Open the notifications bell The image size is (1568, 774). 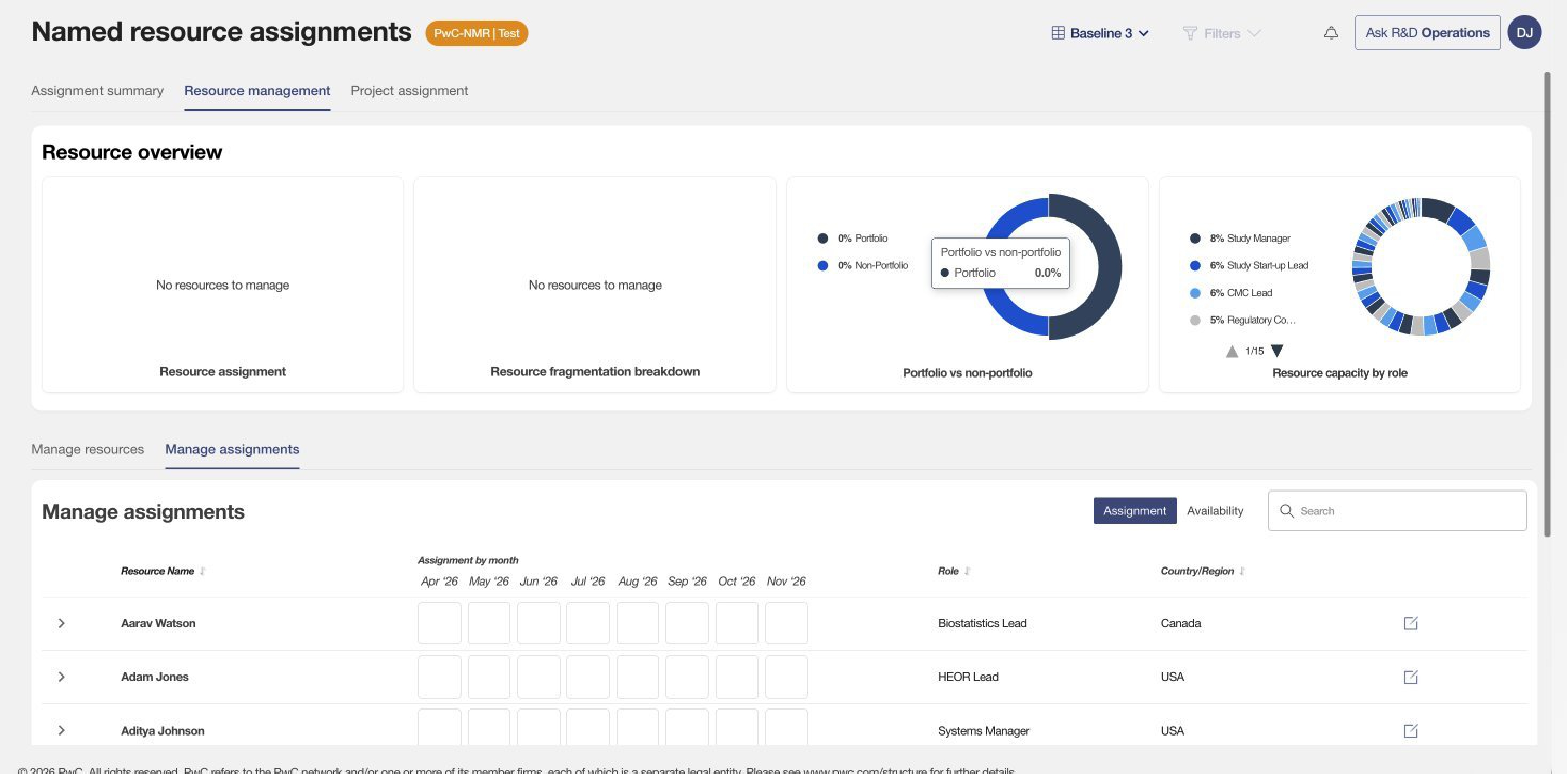1331,33
